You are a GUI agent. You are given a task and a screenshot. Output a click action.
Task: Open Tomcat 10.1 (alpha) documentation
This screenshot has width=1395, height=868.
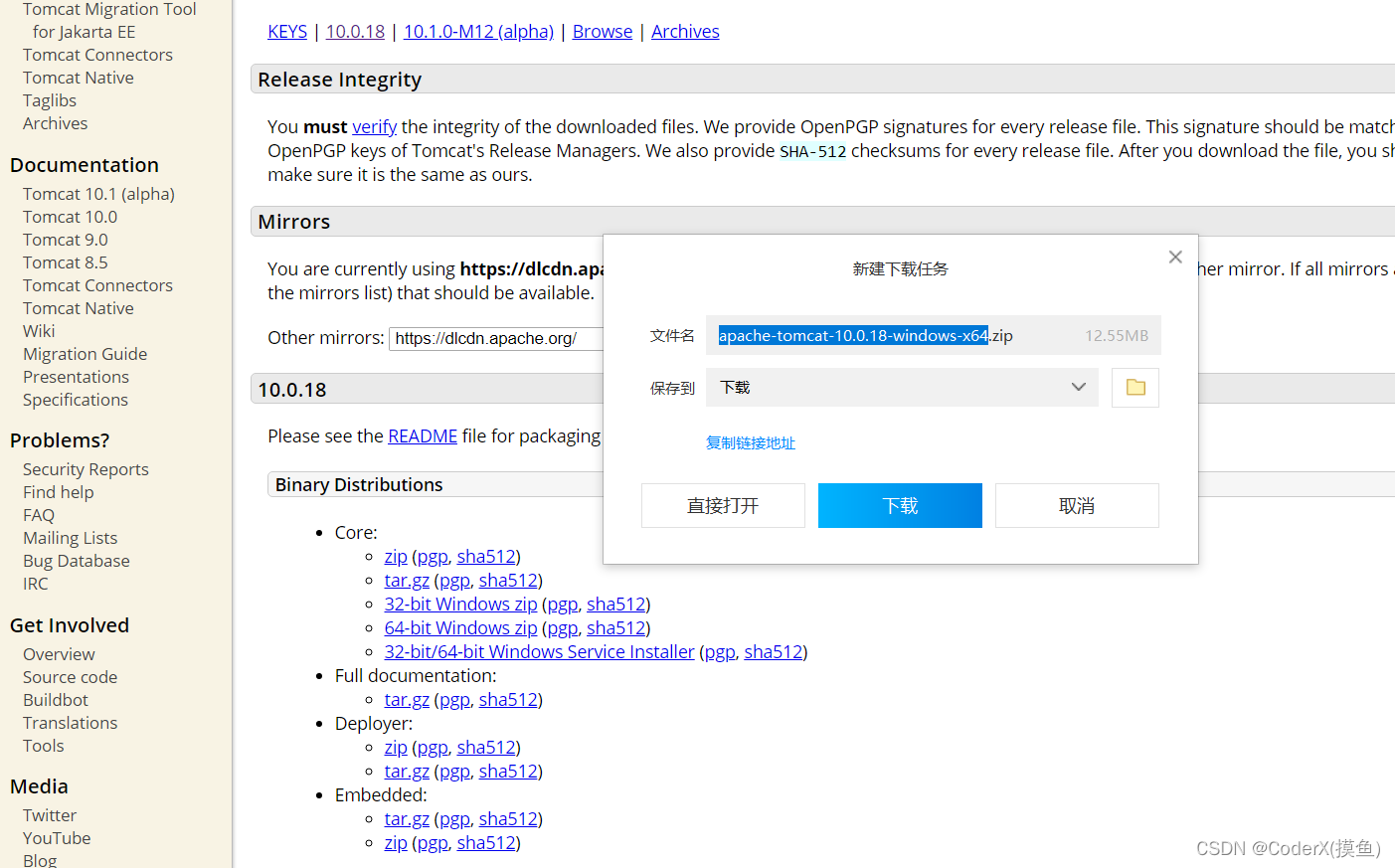pos(98,194)
